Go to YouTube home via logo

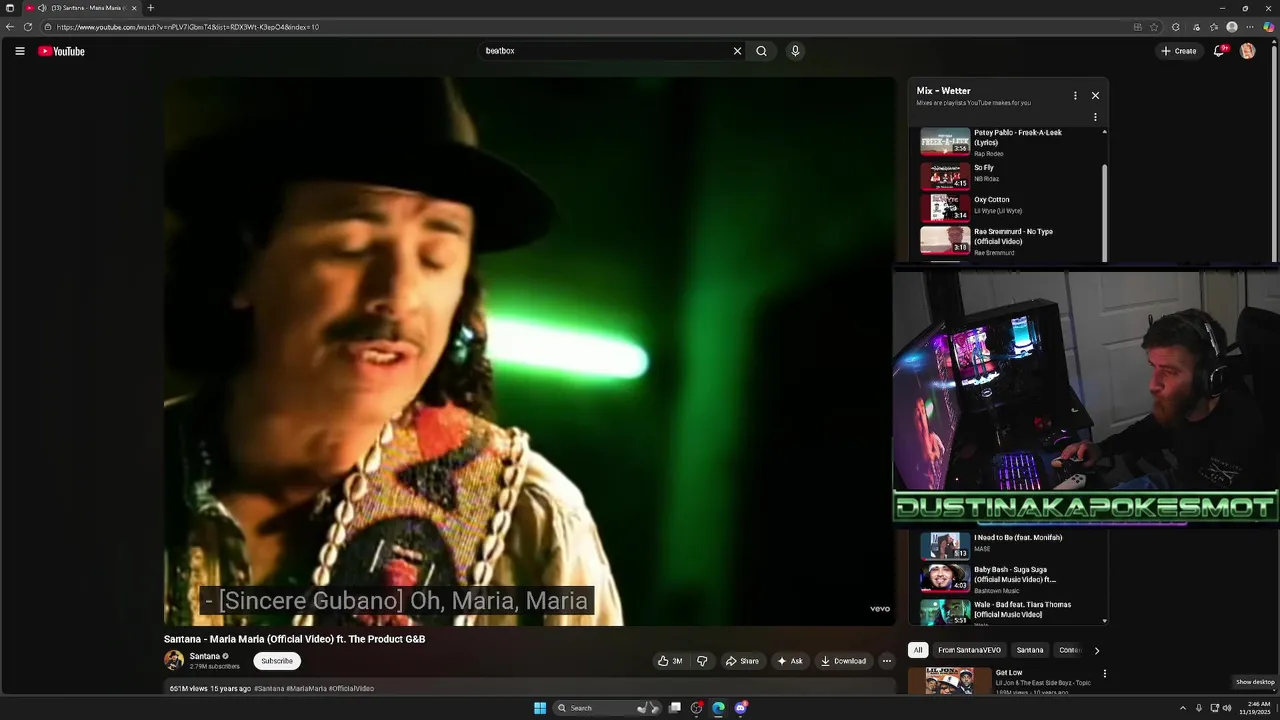click(x=61, y=51)
